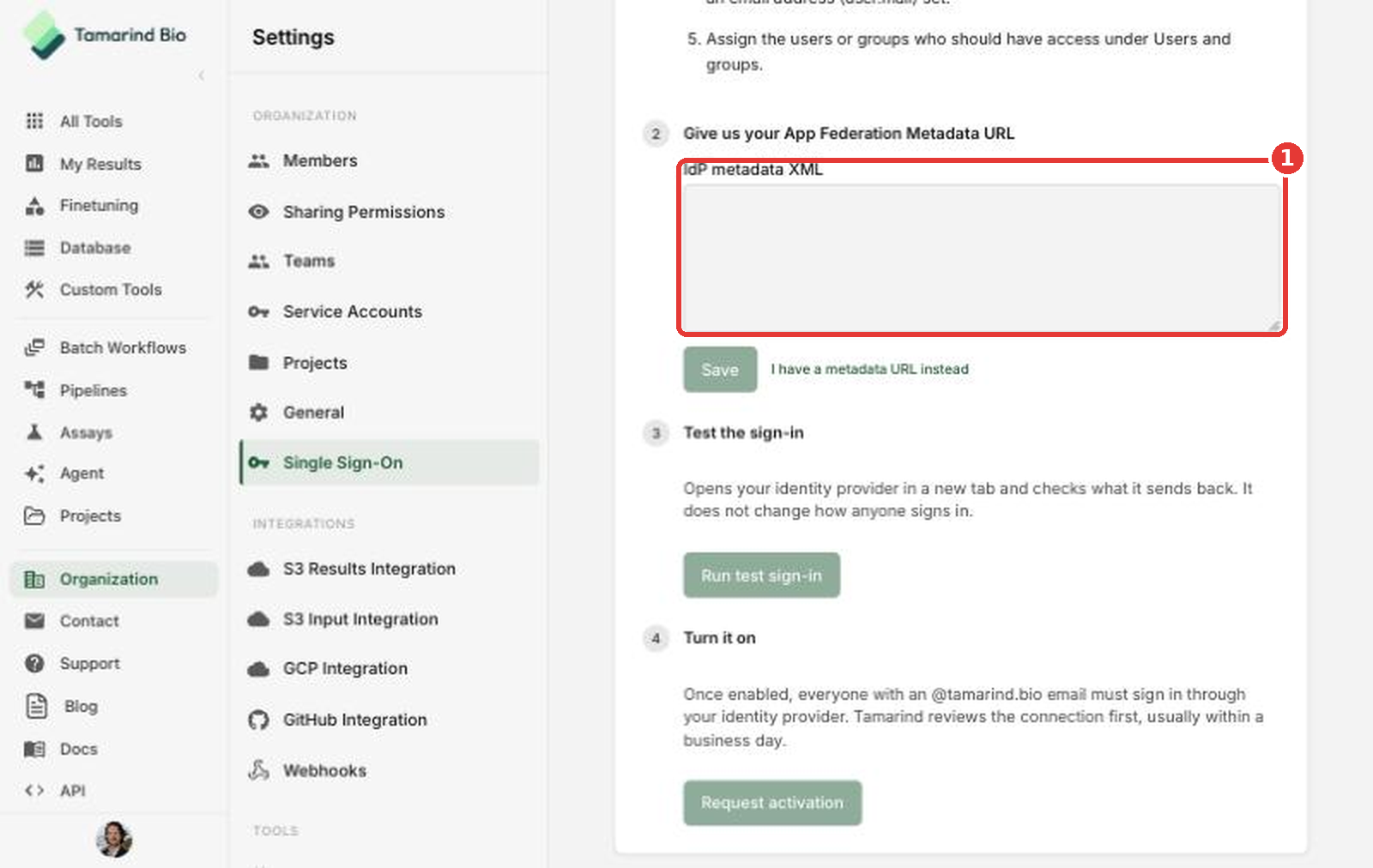Open the Docs book icon
This screenshot has width=1373, height=868.
(34, 749)
